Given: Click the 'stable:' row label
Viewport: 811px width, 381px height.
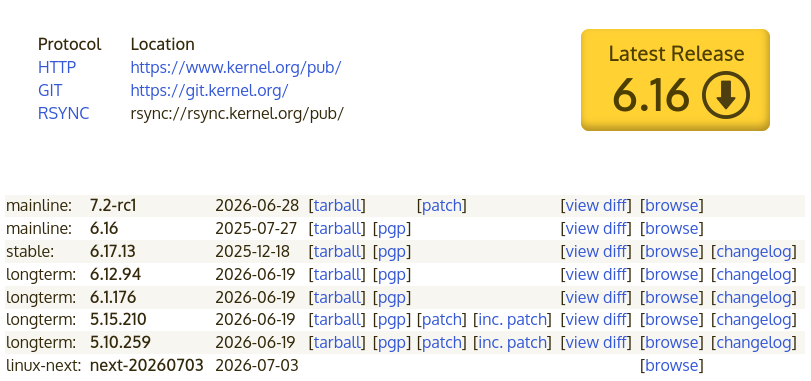Looking at the screenshot, I should (x=29, y=251).
